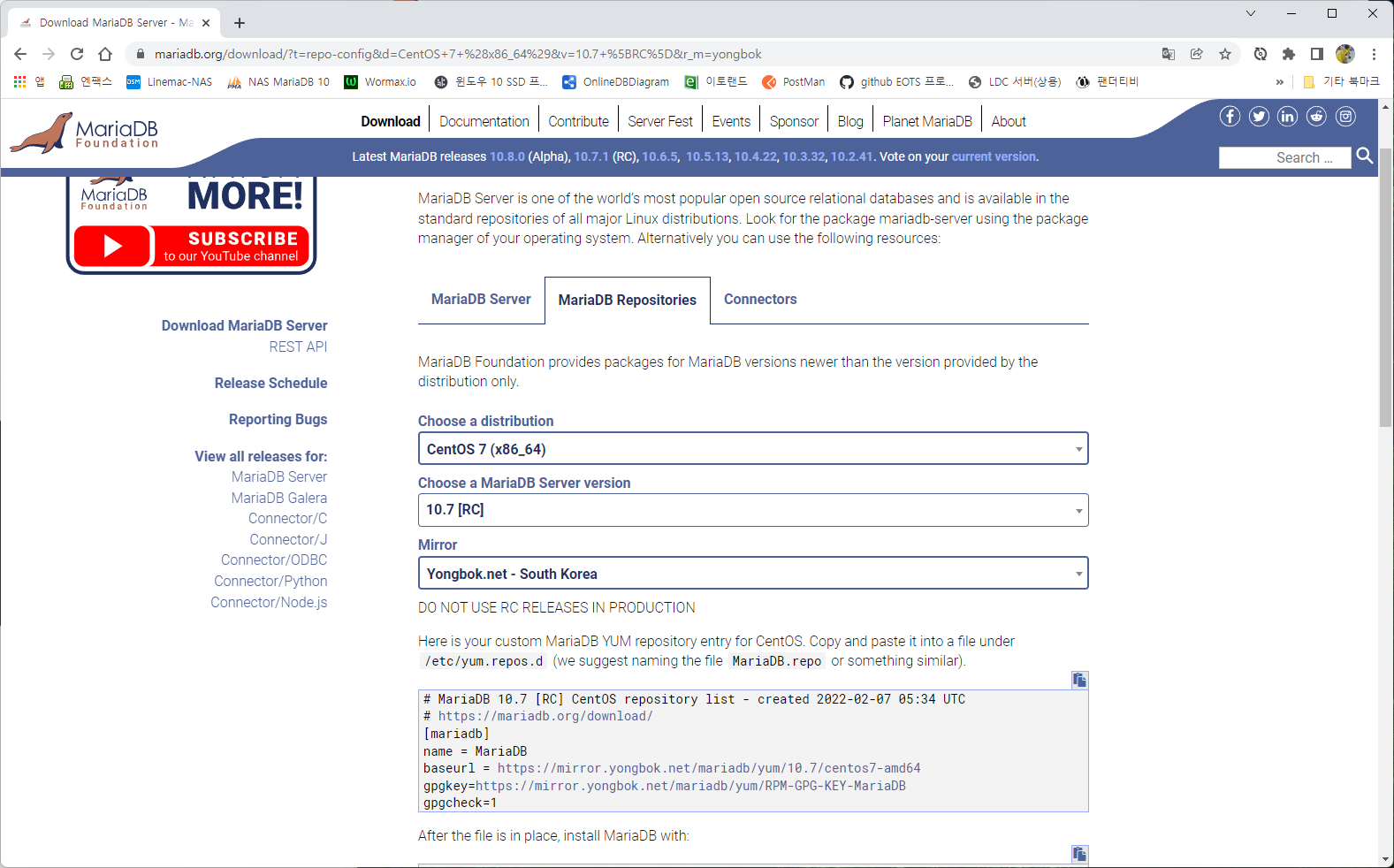The image size is (1394, 868).
Task: Open the MariaDB Instagram icon
Action: click(x=1345, y=116)
